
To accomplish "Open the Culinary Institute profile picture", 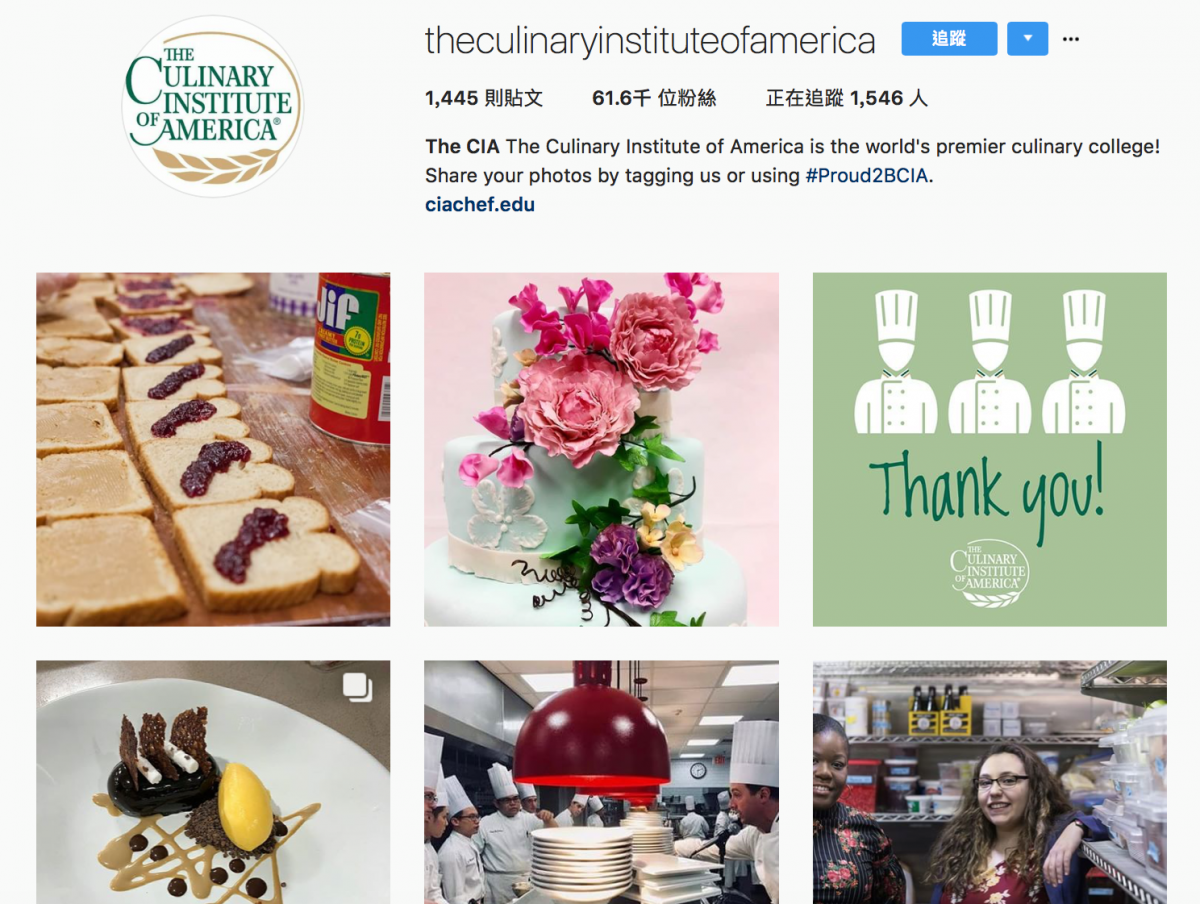I will point(213,106).
